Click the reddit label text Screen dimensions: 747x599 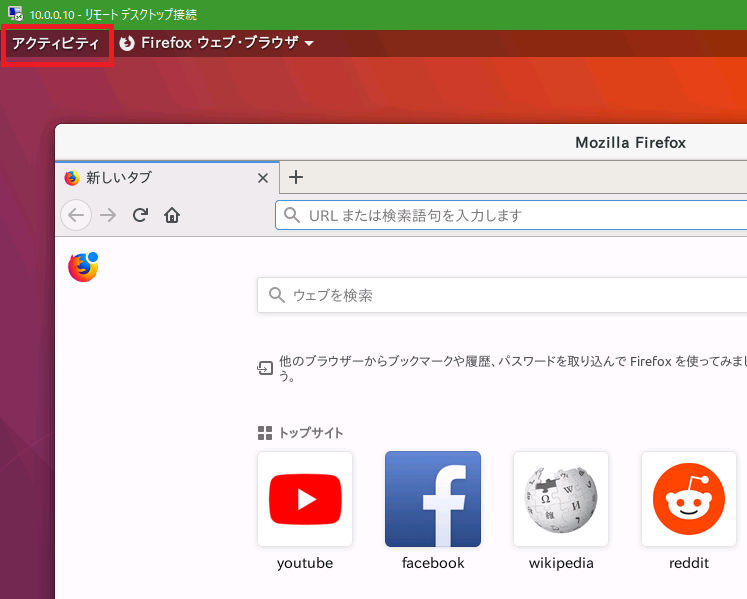(689, 563)
